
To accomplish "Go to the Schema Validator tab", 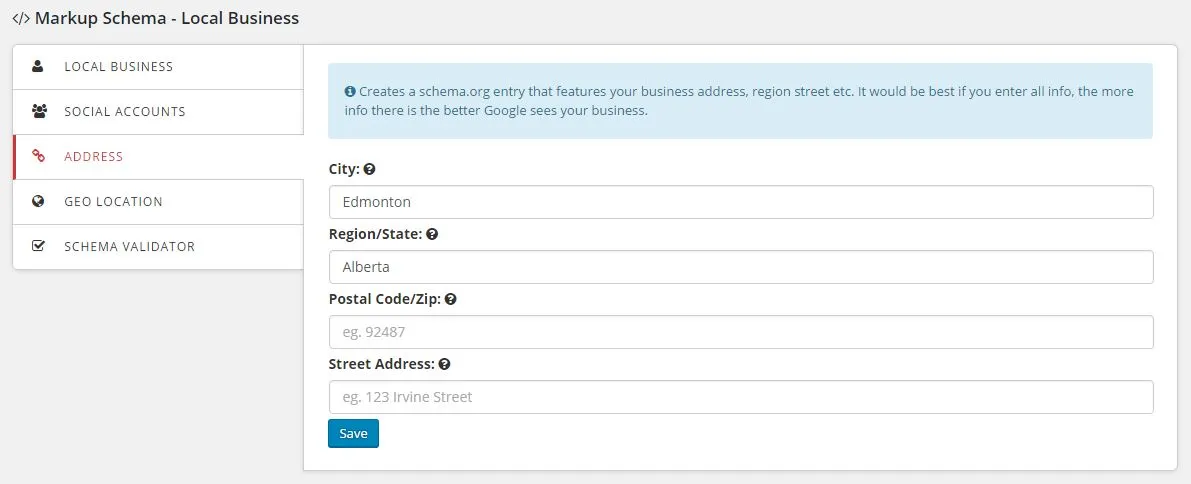I will [158, 246].
